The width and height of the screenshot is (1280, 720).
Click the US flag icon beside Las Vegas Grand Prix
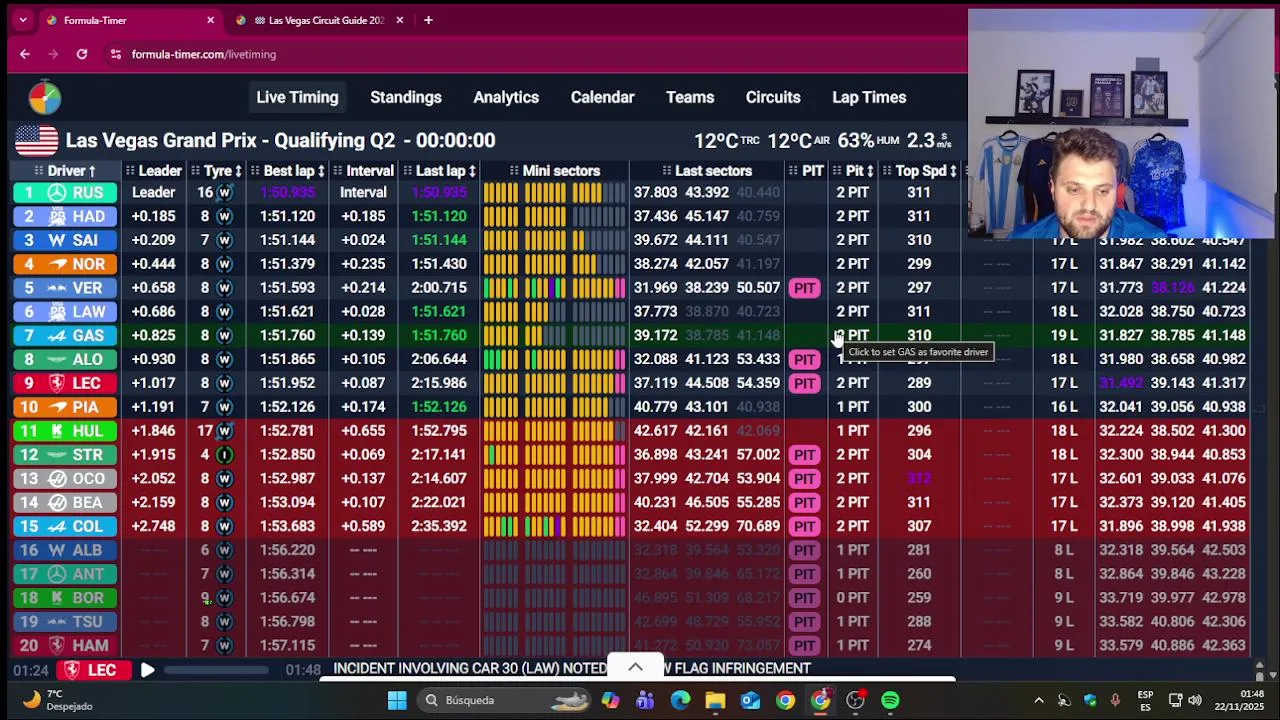pyautogui.click(x=36, y=141)
